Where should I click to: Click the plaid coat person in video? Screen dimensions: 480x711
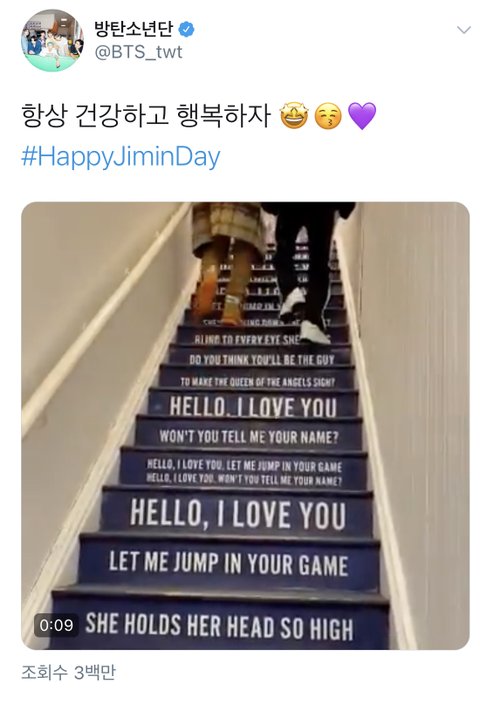pos(226,263)
